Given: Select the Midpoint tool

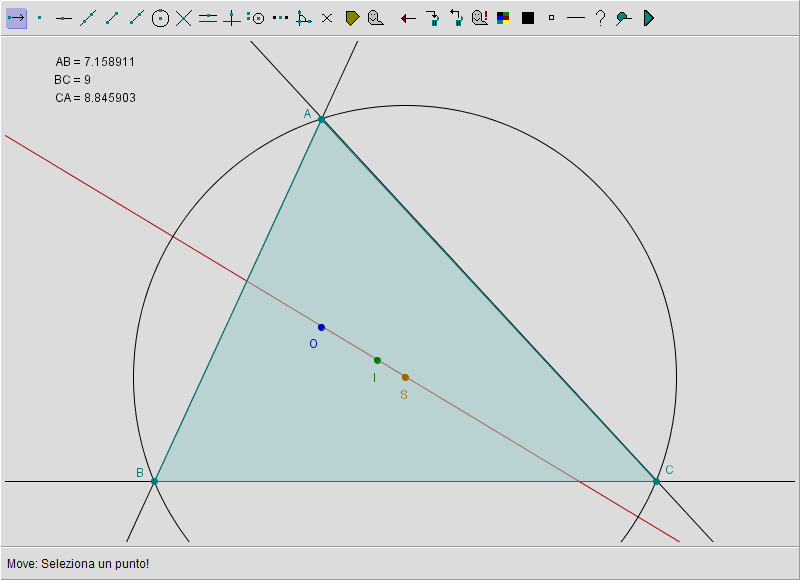Looking at the screenshot, I should pos(280,18).
